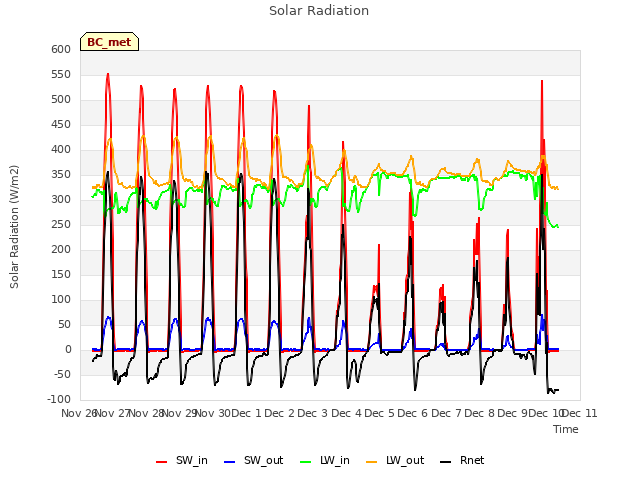This screenshot has width=640, height=480.
Task: Click the black Rnet legend swatch
Action: pos(446,461)
